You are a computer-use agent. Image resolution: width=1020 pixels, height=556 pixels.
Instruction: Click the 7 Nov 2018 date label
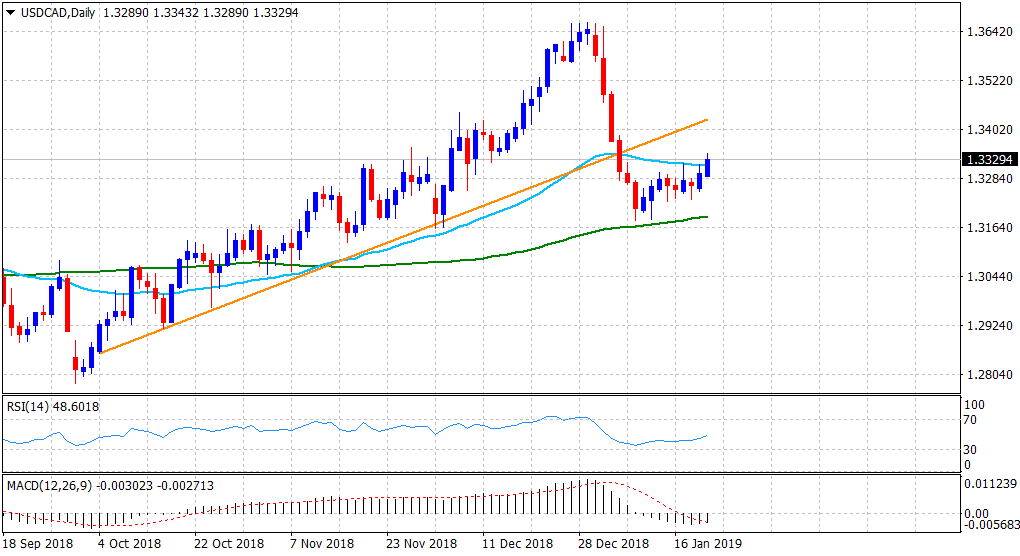[320, 544]
